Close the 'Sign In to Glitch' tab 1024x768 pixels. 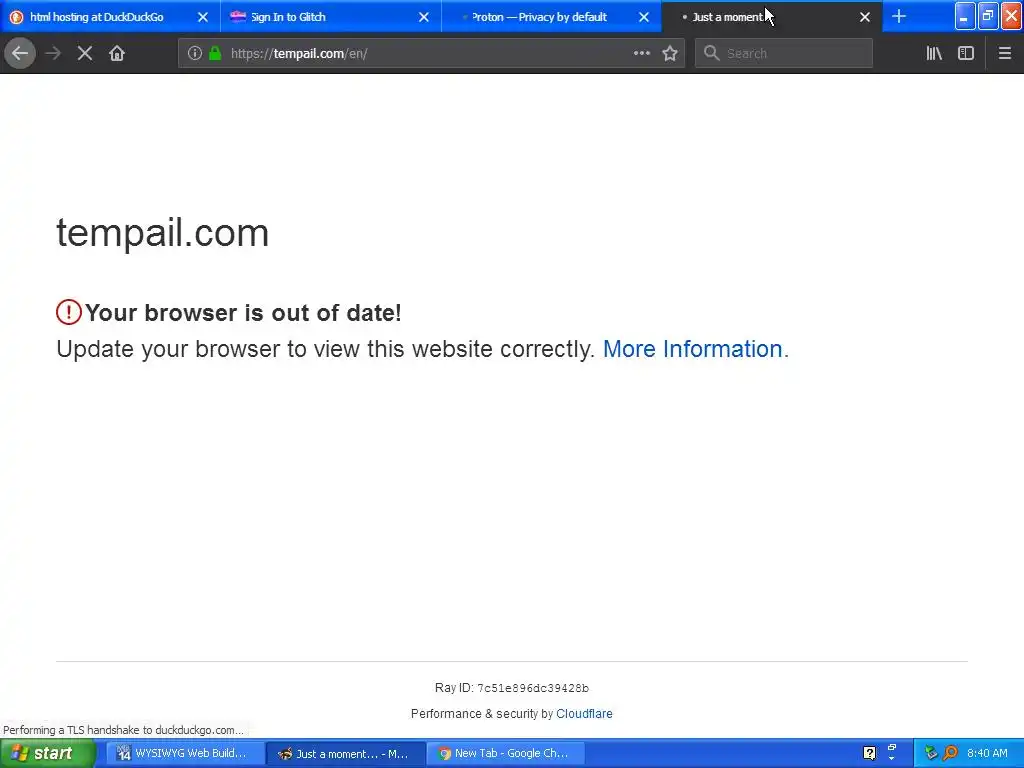(424, 17)
